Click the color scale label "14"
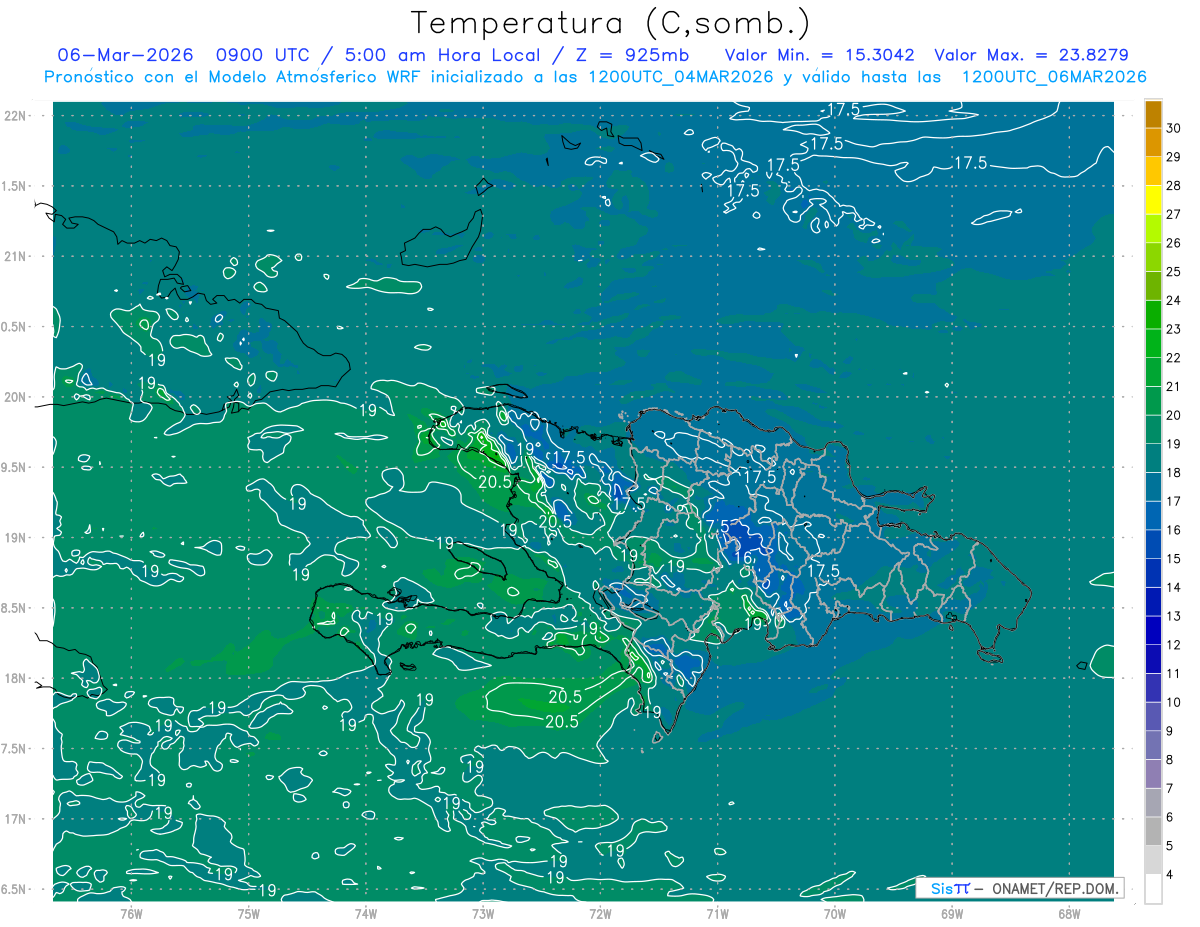The image size is (1200, 927). pyautogui.click(x=1174, y=588)
